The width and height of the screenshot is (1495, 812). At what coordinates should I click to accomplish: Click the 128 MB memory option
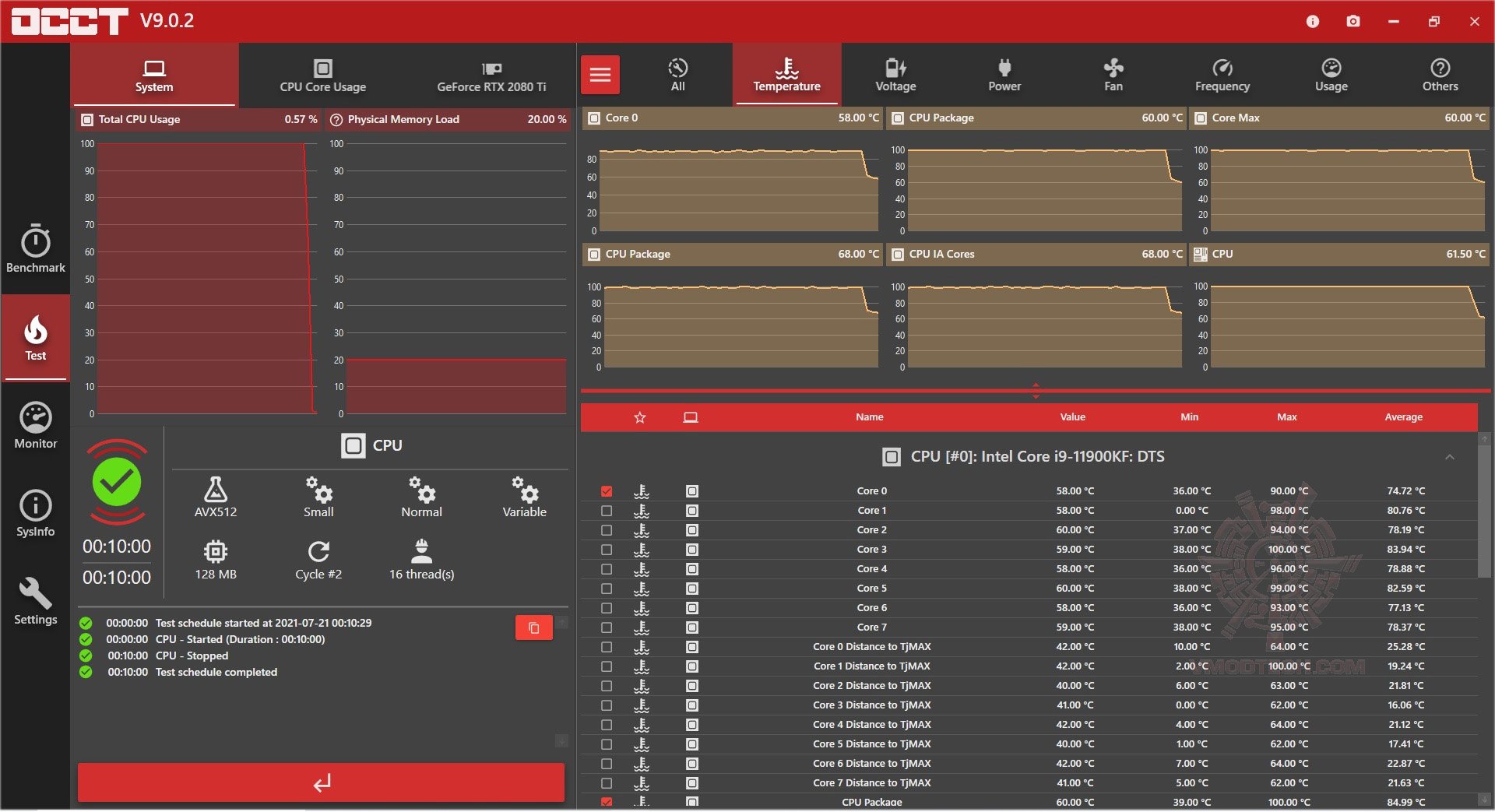point(216,560)
